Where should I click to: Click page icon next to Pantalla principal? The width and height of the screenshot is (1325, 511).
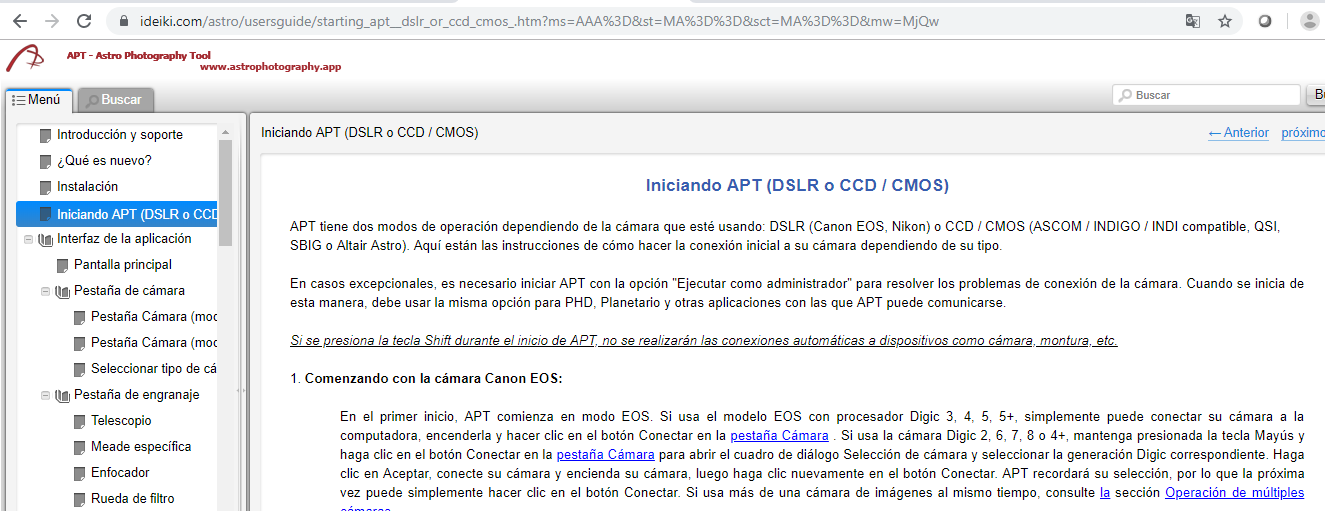tap(61, 265)
